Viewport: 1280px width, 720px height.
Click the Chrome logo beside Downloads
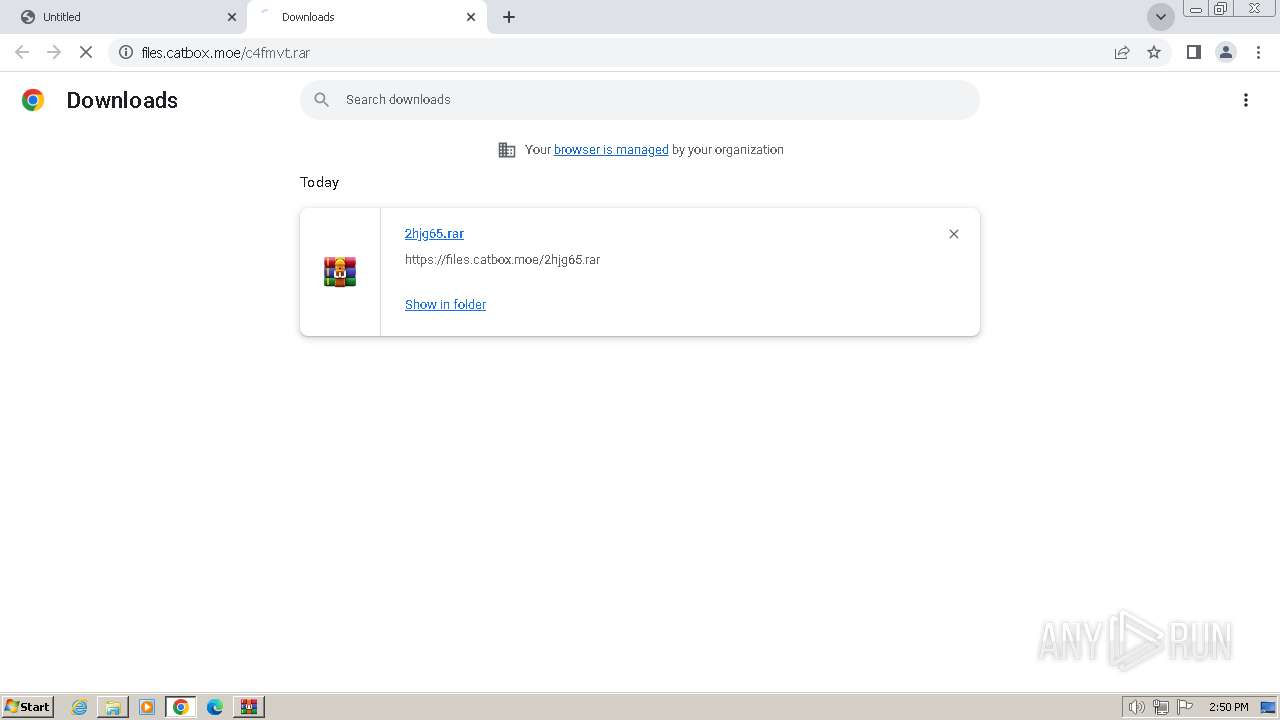click(x=33, y=100)
